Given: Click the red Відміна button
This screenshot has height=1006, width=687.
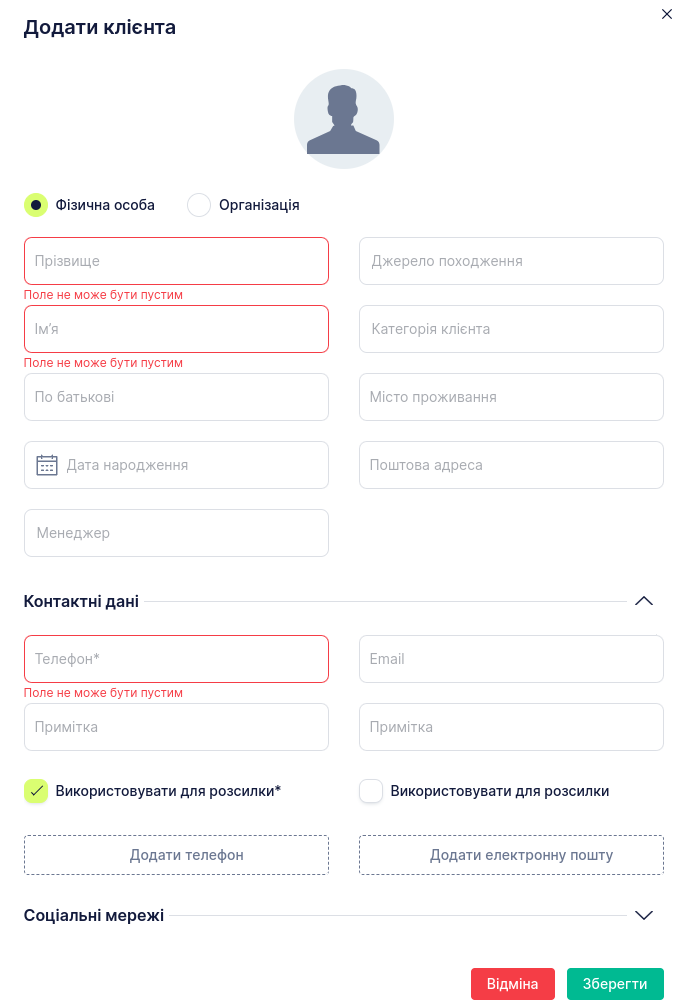Looking at the screenshot, I should pyautogui.click(x=512, y=984).
